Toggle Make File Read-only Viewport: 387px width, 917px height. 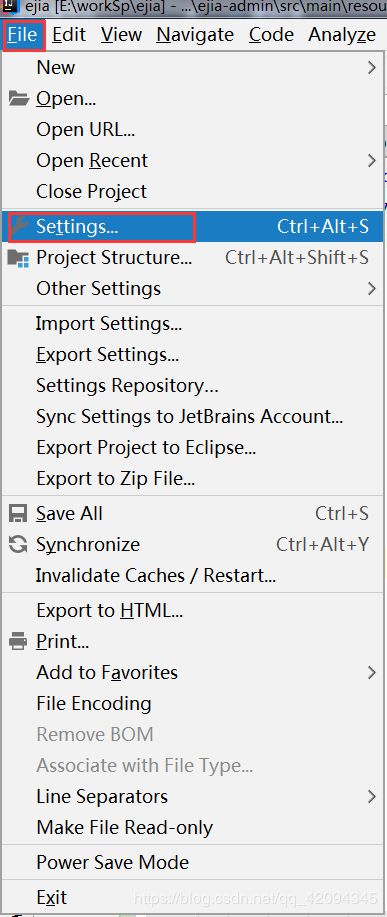(x=193, y=828)
